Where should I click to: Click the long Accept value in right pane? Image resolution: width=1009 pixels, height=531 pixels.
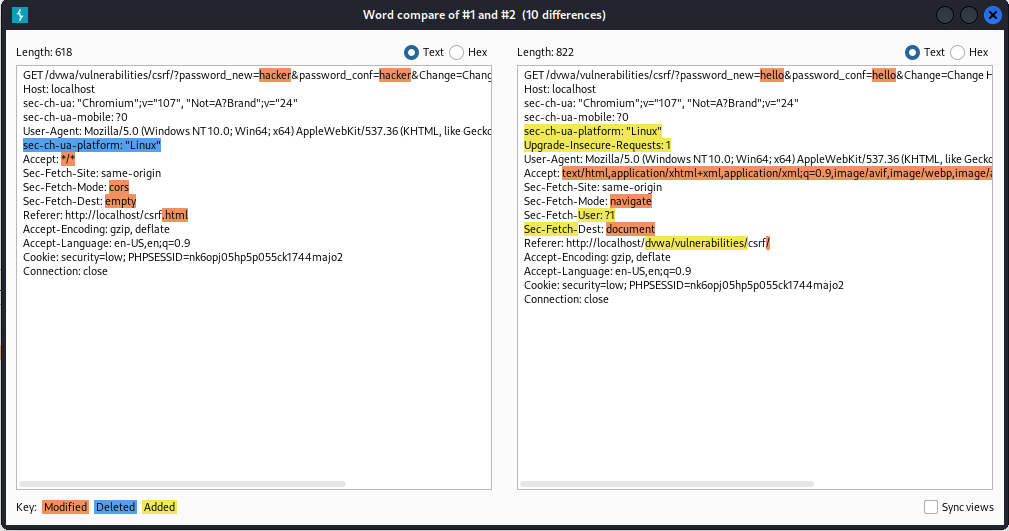pos(777,173)
